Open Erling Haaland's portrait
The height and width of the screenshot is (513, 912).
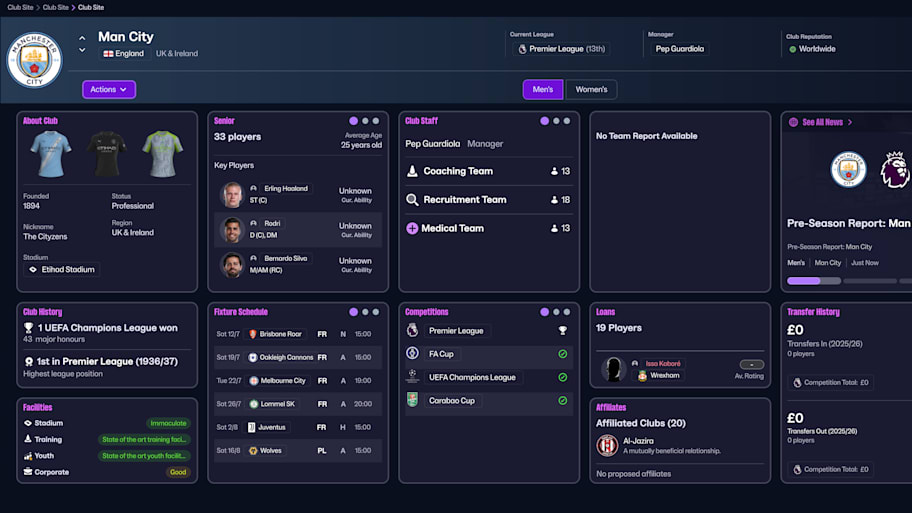tap(231, 195)
